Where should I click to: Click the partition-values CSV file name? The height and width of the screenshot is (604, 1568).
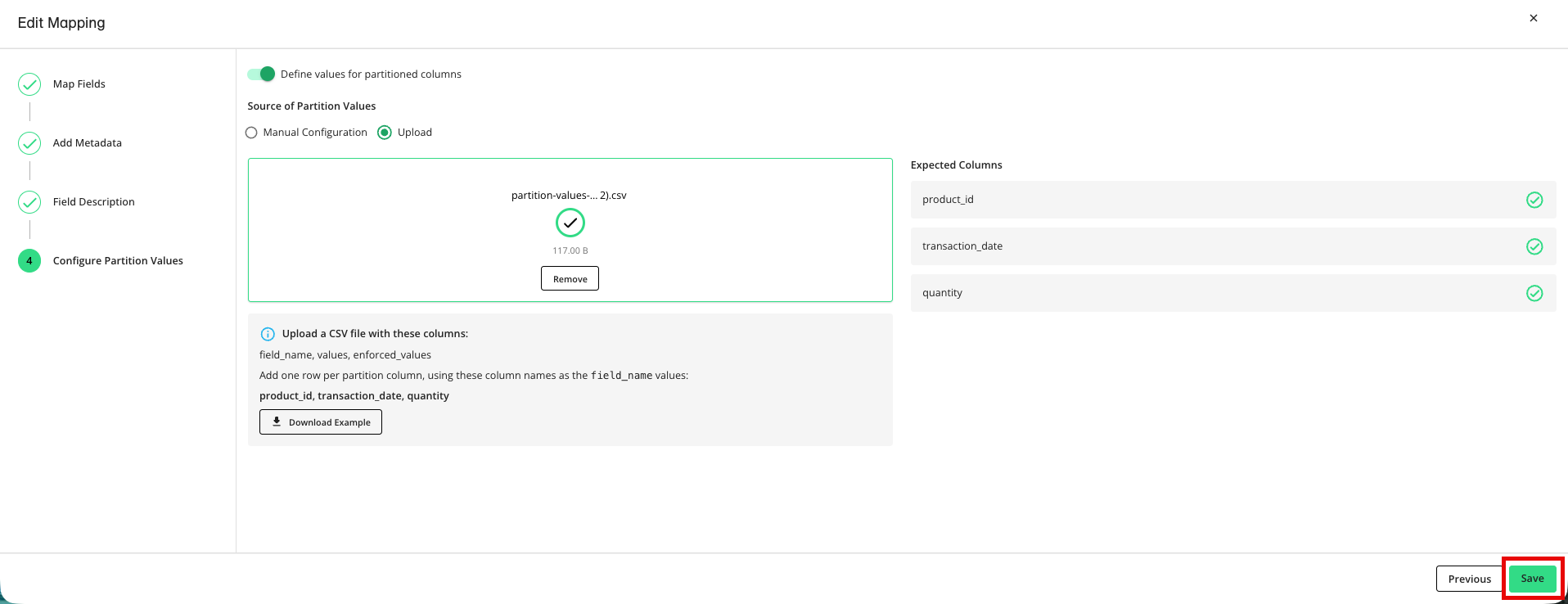click(x=569, y=195)
